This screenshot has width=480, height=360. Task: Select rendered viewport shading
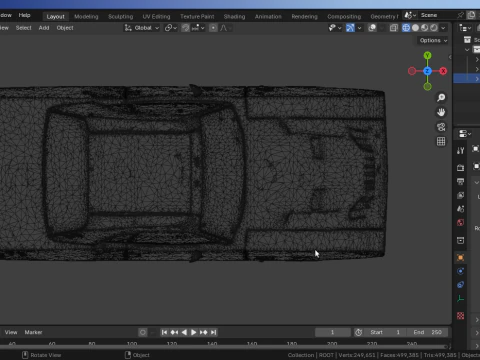click(434, 28)
